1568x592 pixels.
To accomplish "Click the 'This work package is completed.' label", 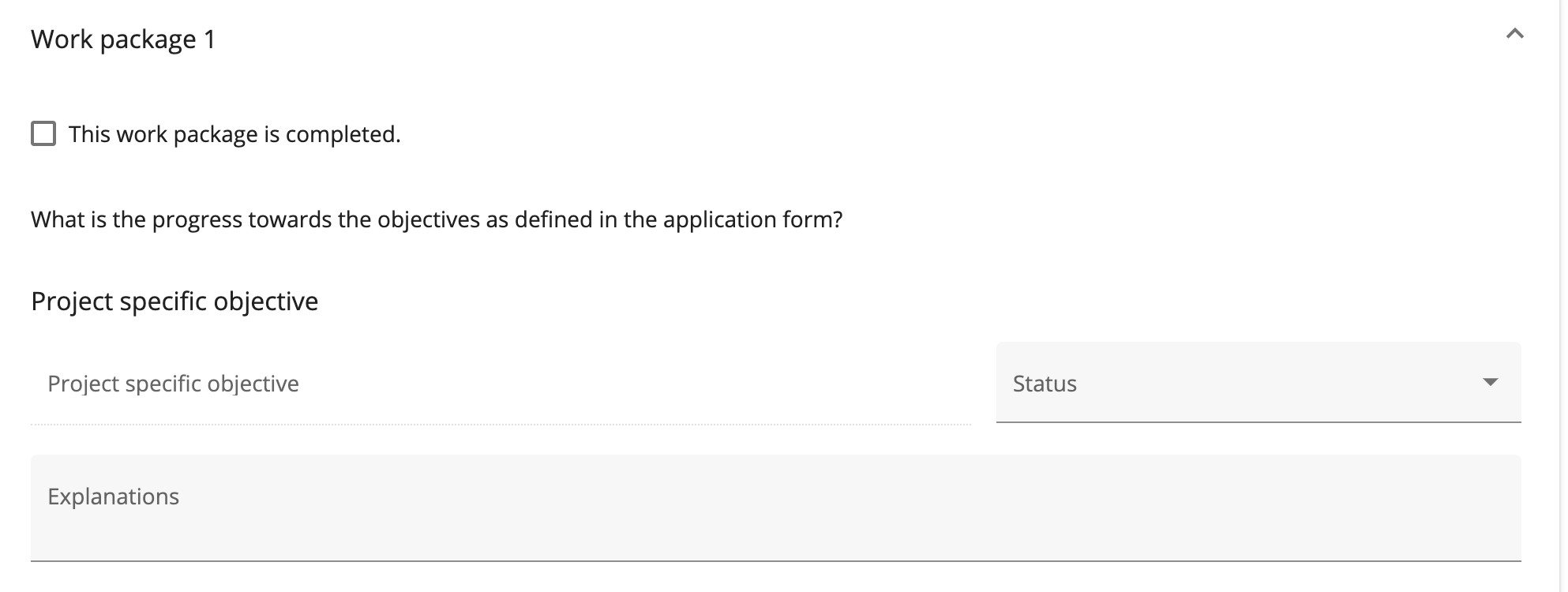I will (x=234, y=134).
